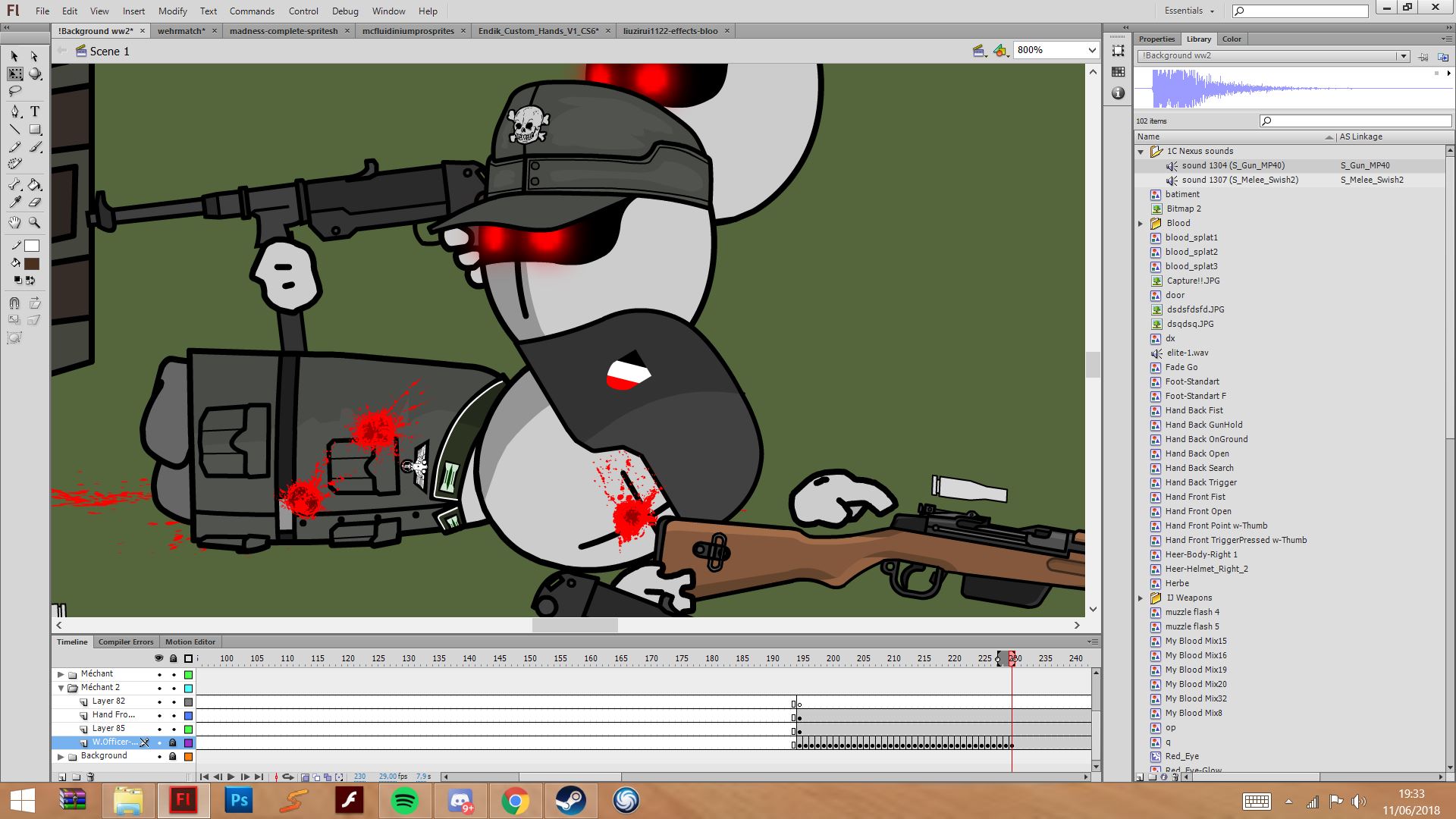Select the Lasso tool
Image resolution: width=1456 pixels, height=819 pixels.
coord(14,91)
